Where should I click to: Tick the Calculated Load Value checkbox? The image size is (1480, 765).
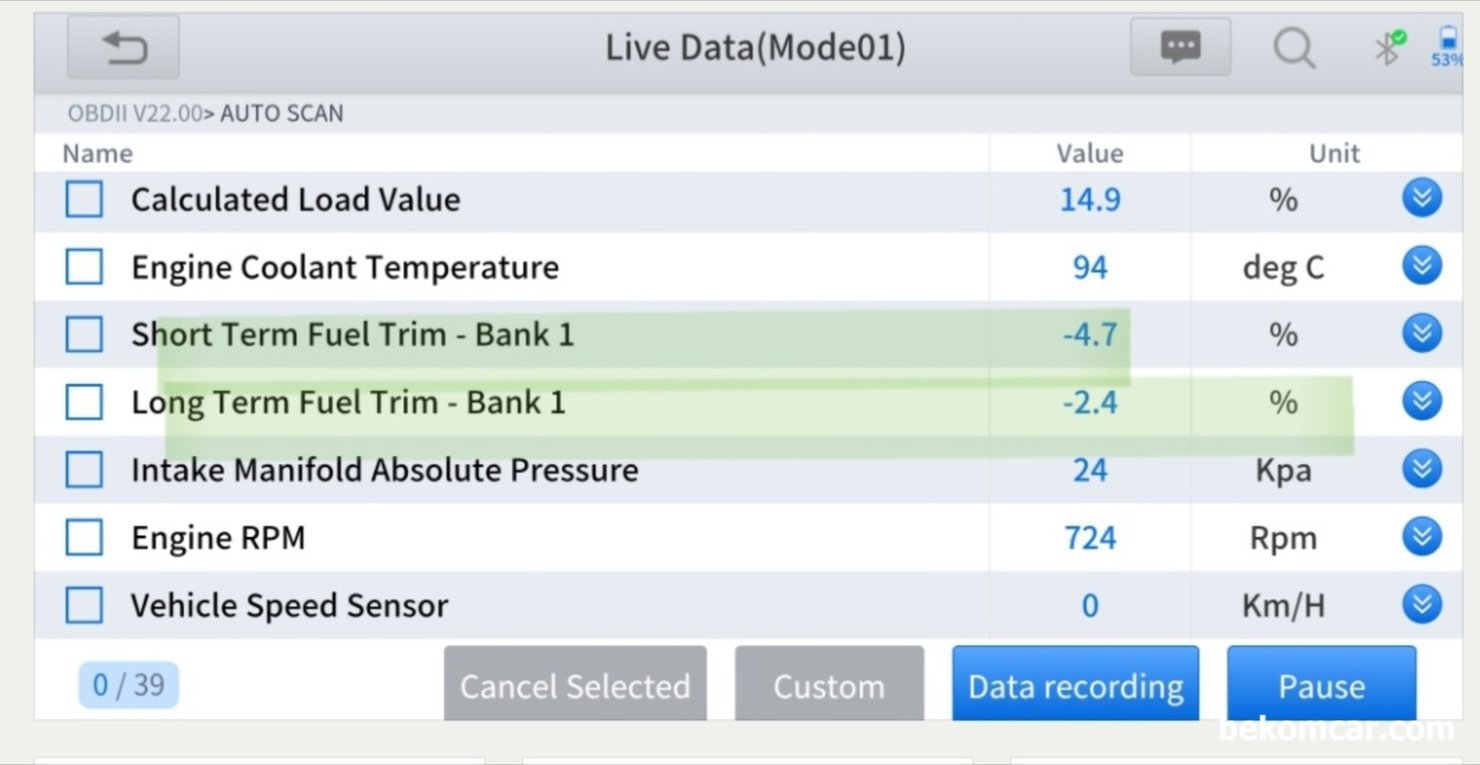click(x=84, y=199)
